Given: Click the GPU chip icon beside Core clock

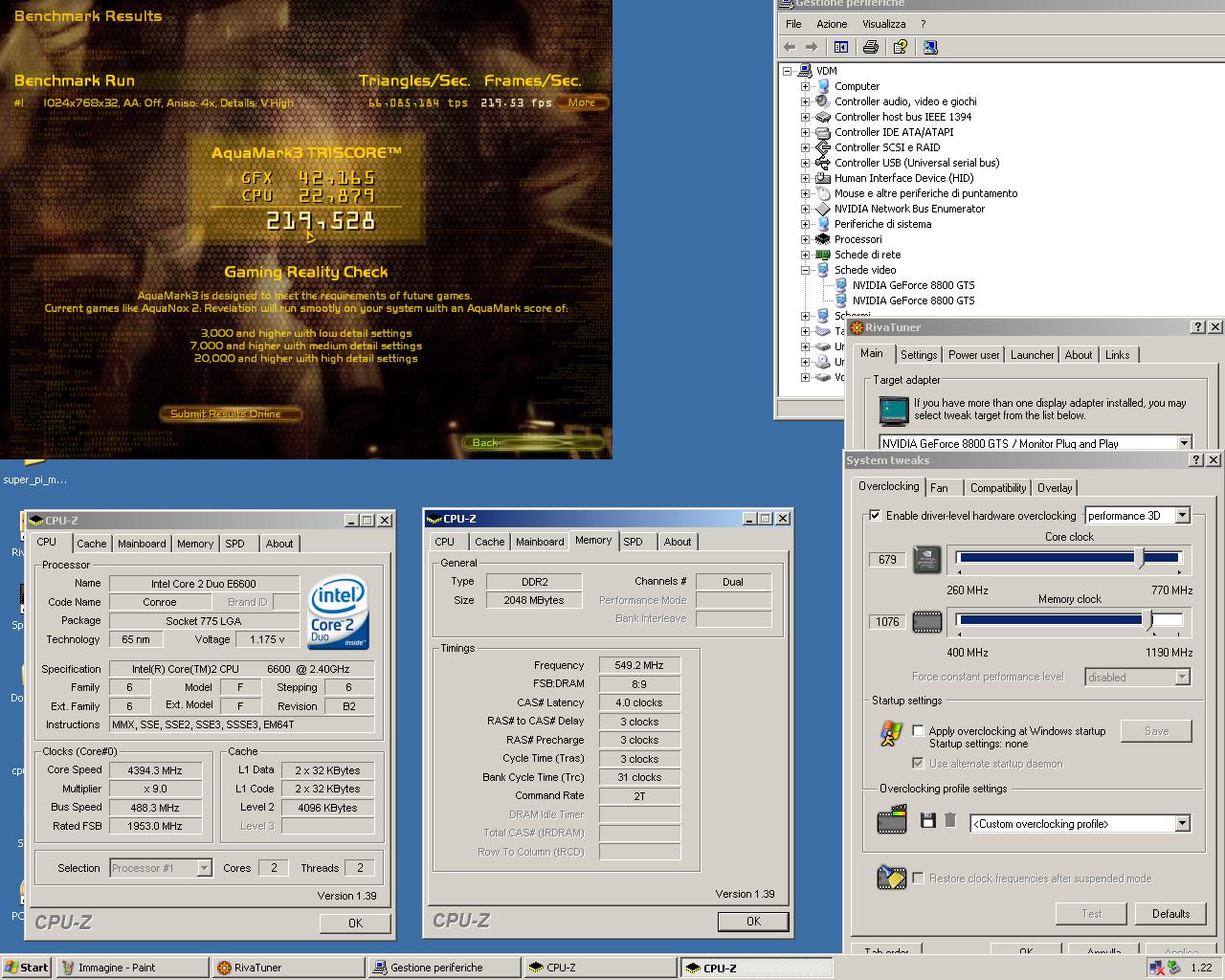Looking at the screenshot, I should tap(926, 559).
